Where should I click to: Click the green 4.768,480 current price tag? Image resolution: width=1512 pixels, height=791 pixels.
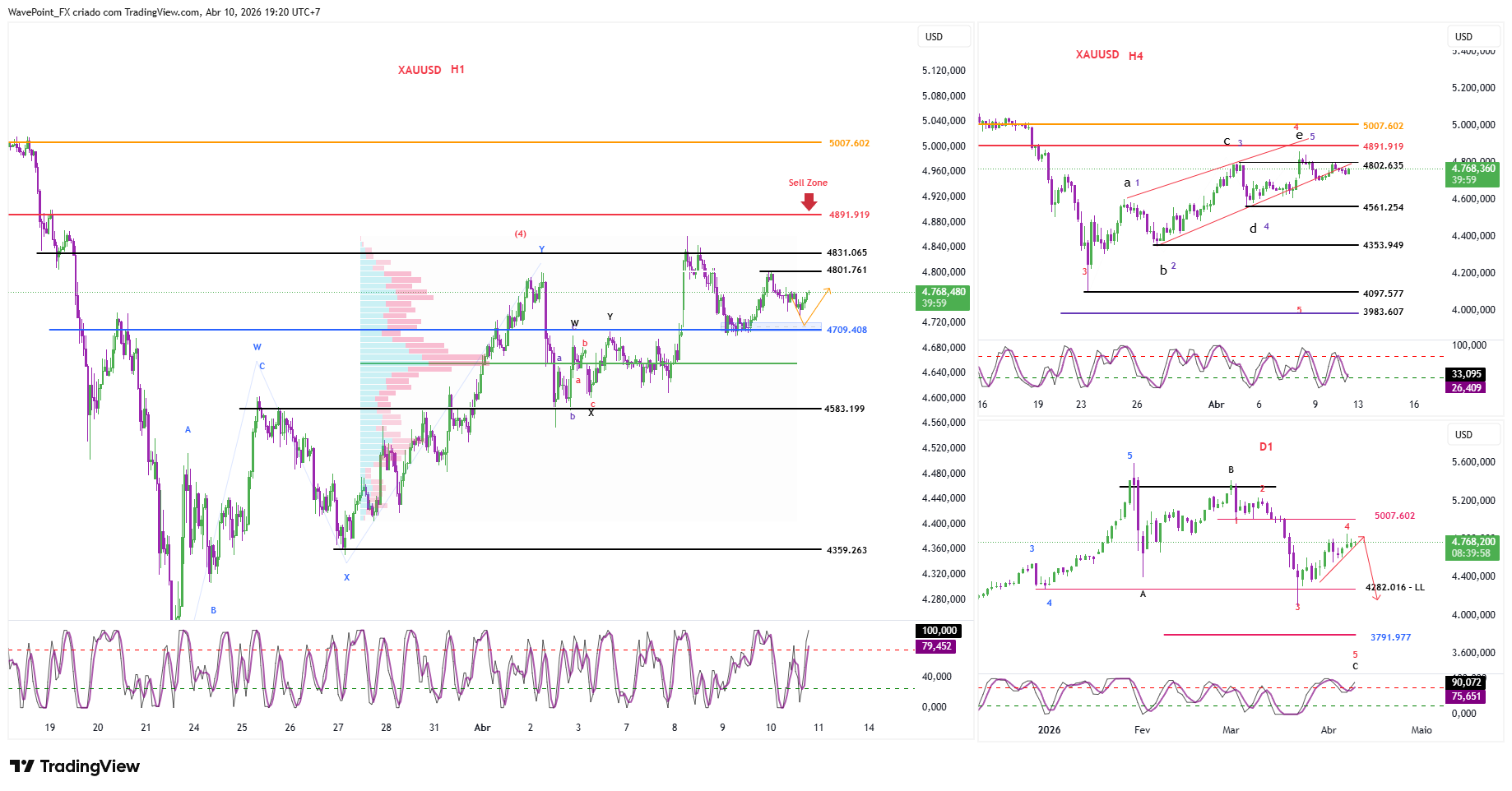point(943,298)
